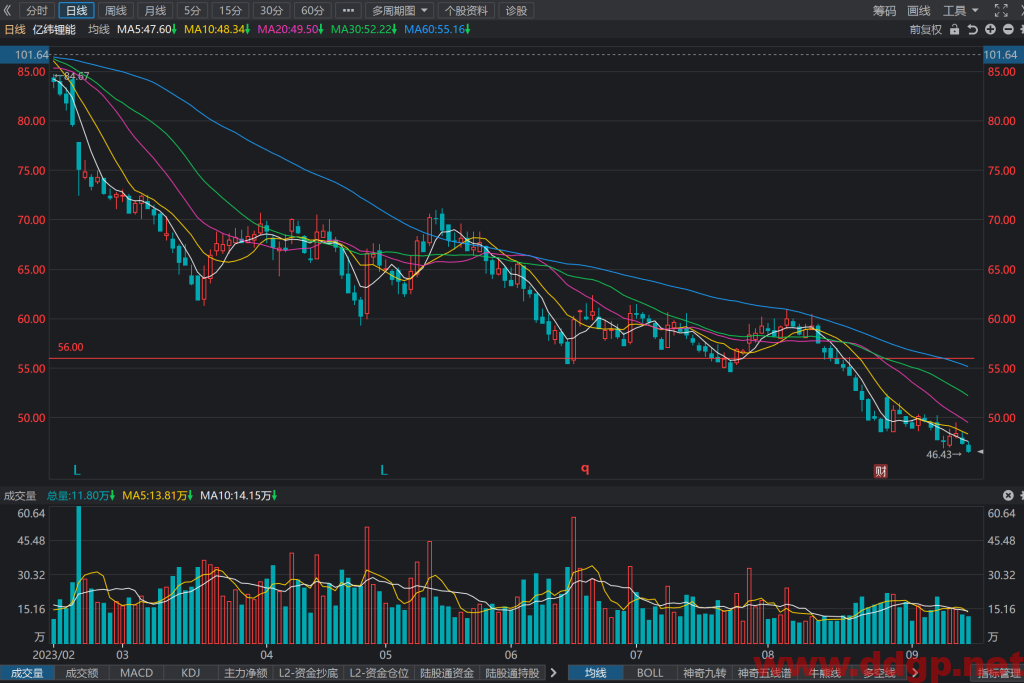Switch to MACD indicator tab
Image resolution: width=1024 pixels, height=683 pixels.
tap(136, 673)
